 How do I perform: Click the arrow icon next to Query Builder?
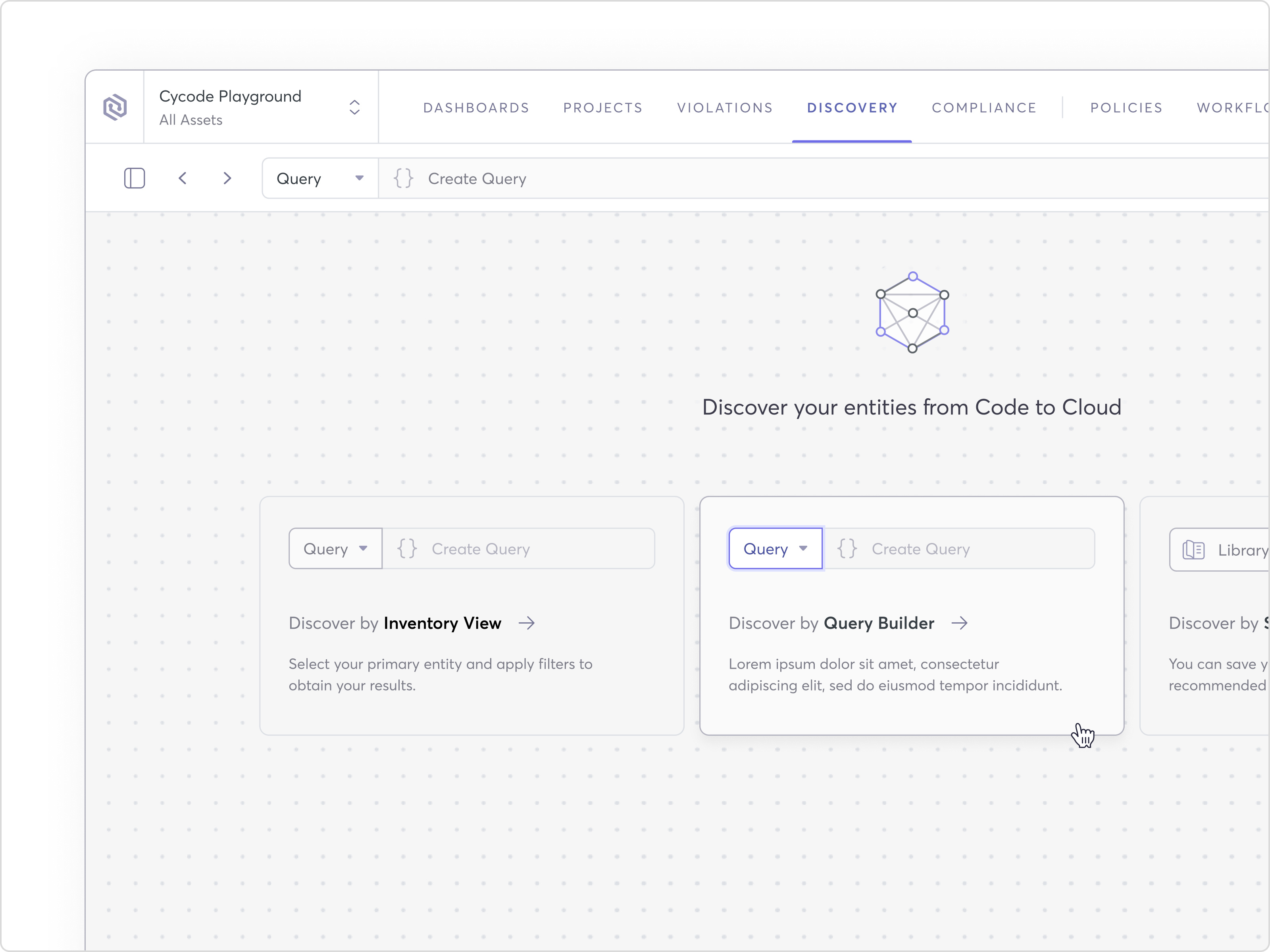960,623
